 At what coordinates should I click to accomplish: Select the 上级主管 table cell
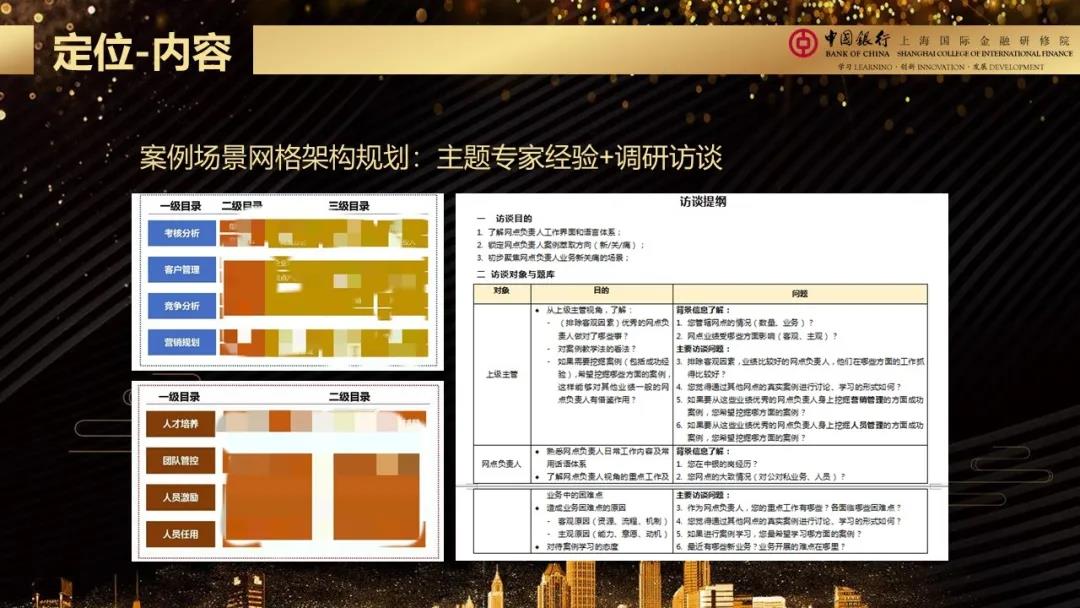click(x=502, y=374)
